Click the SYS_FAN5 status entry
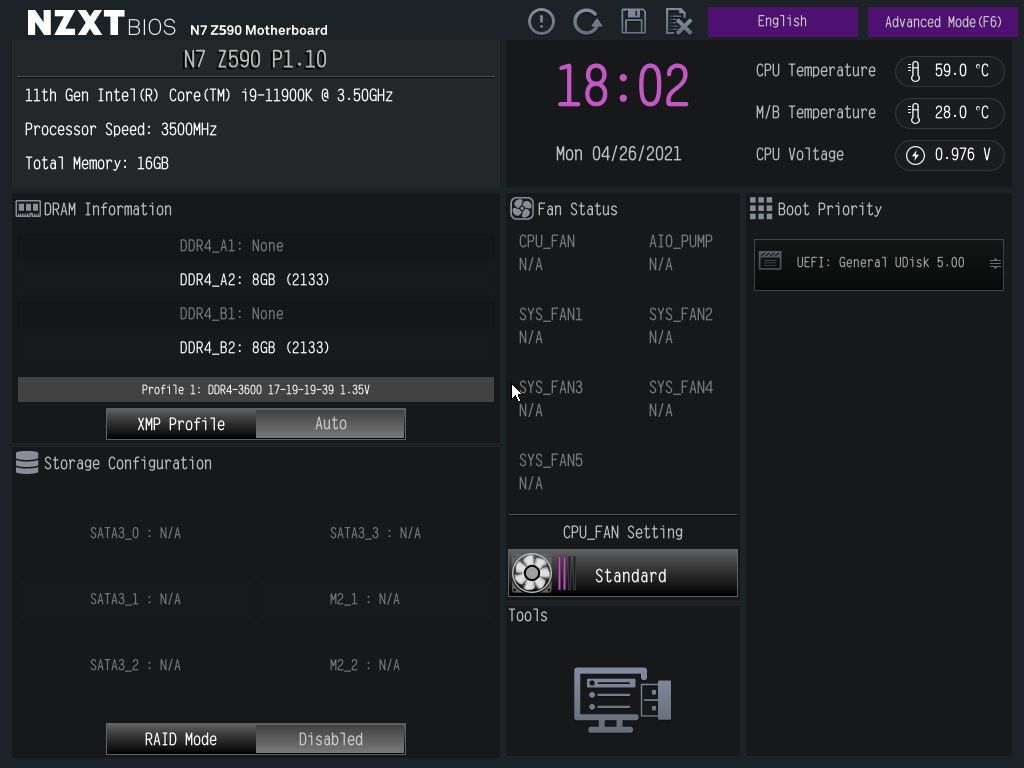Viewport: 1024px width, 768px height. coord(550,472)
